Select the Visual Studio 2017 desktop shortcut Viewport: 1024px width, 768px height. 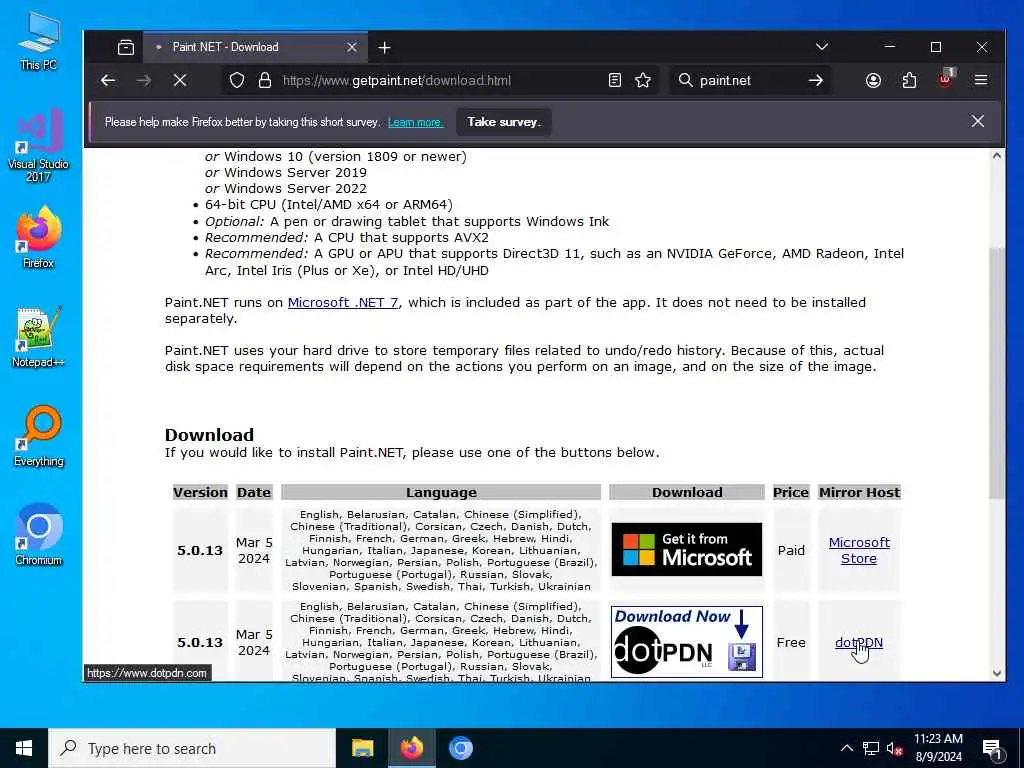pyautogui.click(x=39, y=145)
